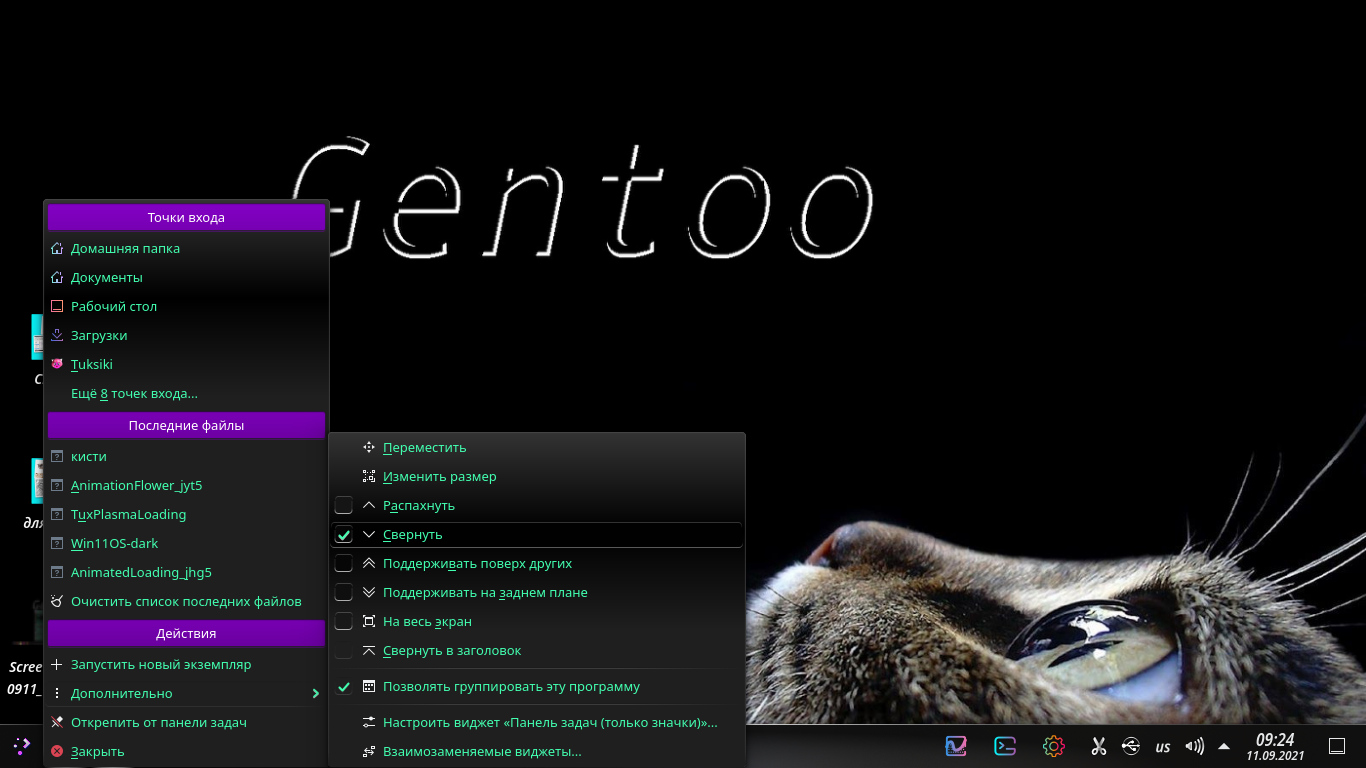Open recent file кисти
Viewport: 1366px width, 768px height.
click(186, 456)
